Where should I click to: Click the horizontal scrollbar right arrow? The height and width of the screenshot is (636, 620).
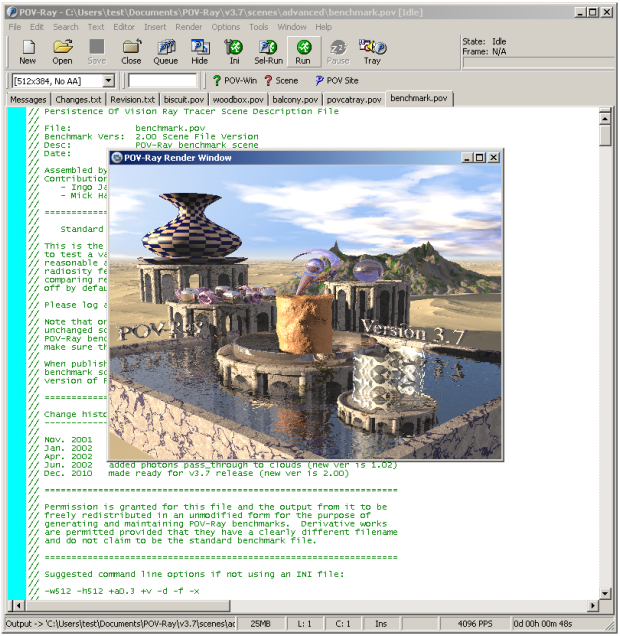[593, 606]
